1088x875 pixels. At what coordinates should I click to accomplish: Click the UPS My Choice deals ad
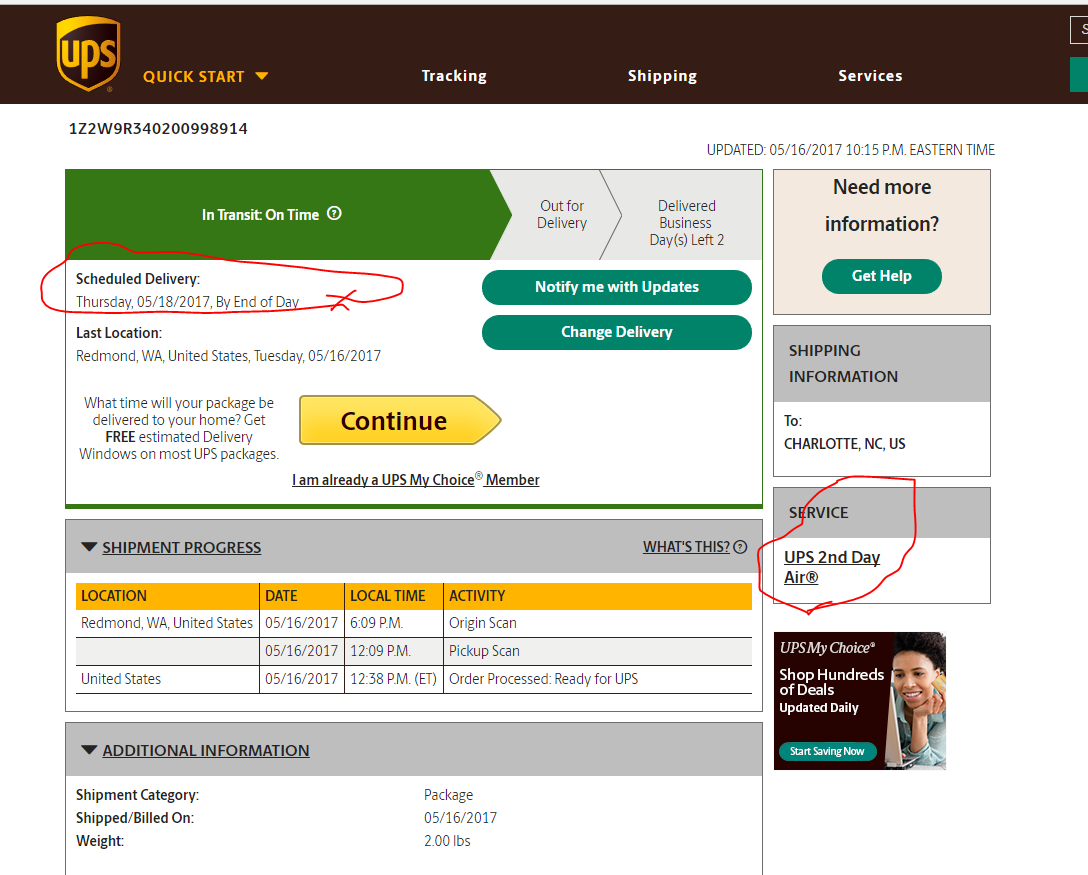point(859,701)
